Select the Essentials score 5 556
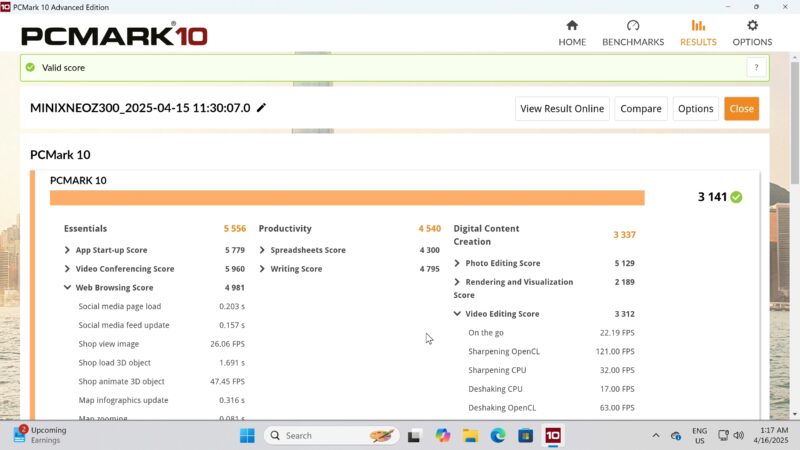The height and width of the screenshot is (450, 800). pos(235,229)
